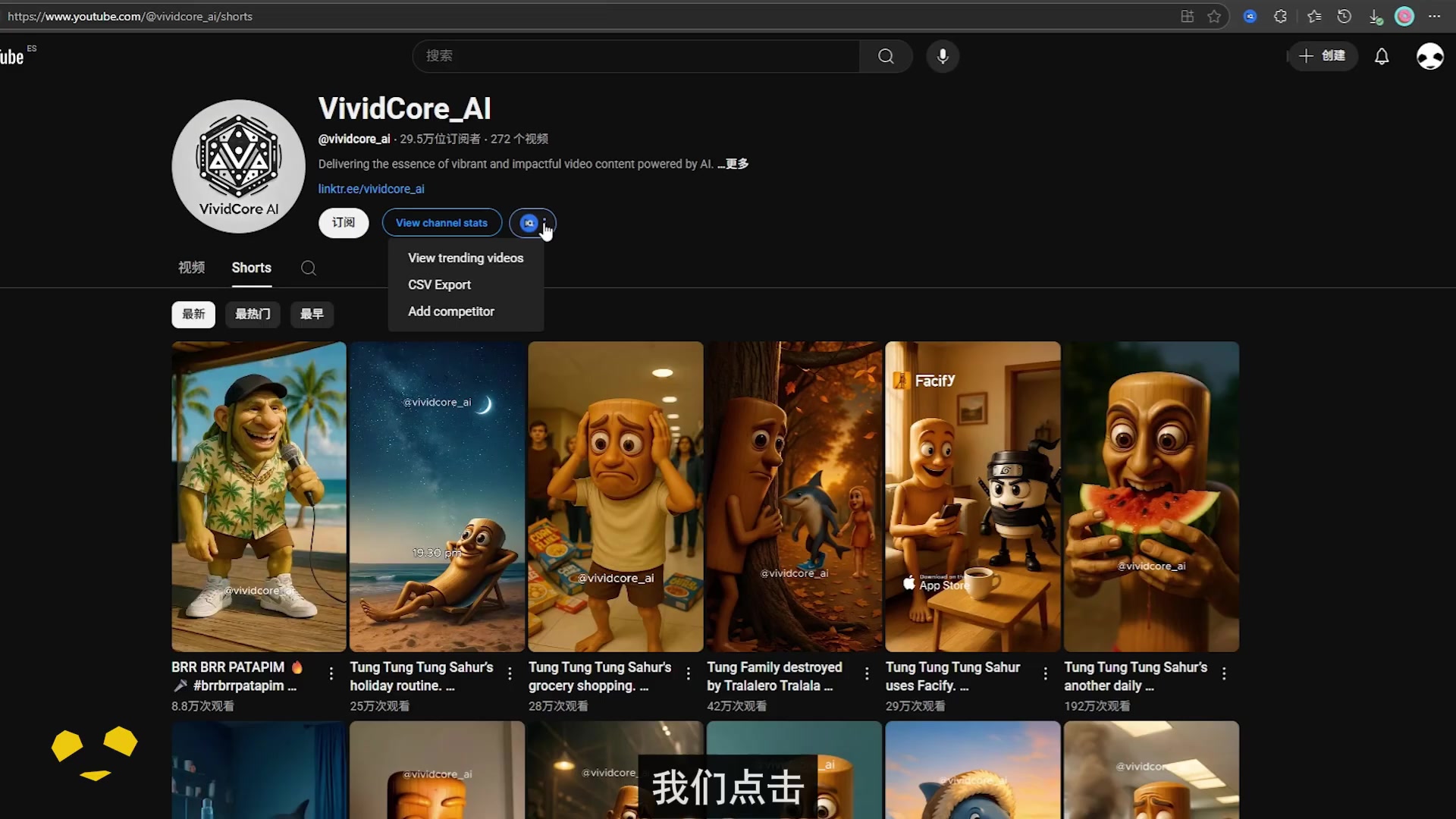The width and height of the screenshot is (1456, 819).
Task: Open YouTube notifications bell
Action: tap(1382, 56)
